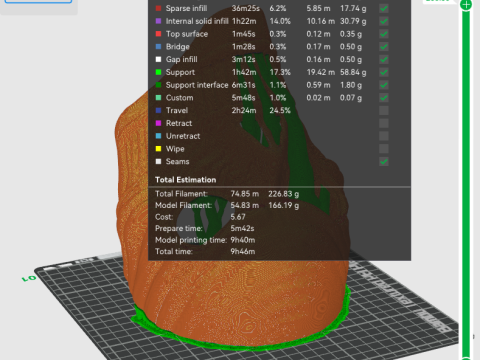480x360 pixels.
Task: Click the Support interface dark green swatch
Action: point(159,85)
